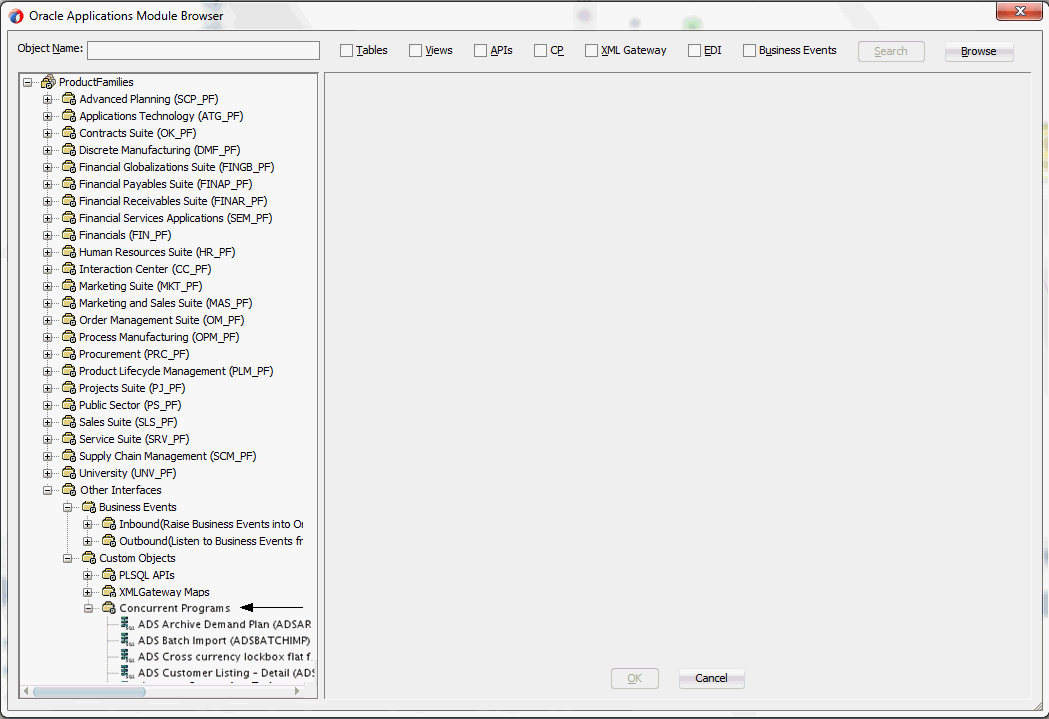Select ADS Cross currency lockbox flat row
This screenshot has width=1049, height=719.
coord(225,657)
